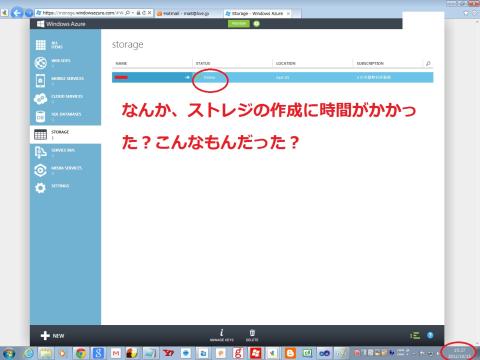
Task: Sort storage list by STATUS column
Action: pos(203,63)
